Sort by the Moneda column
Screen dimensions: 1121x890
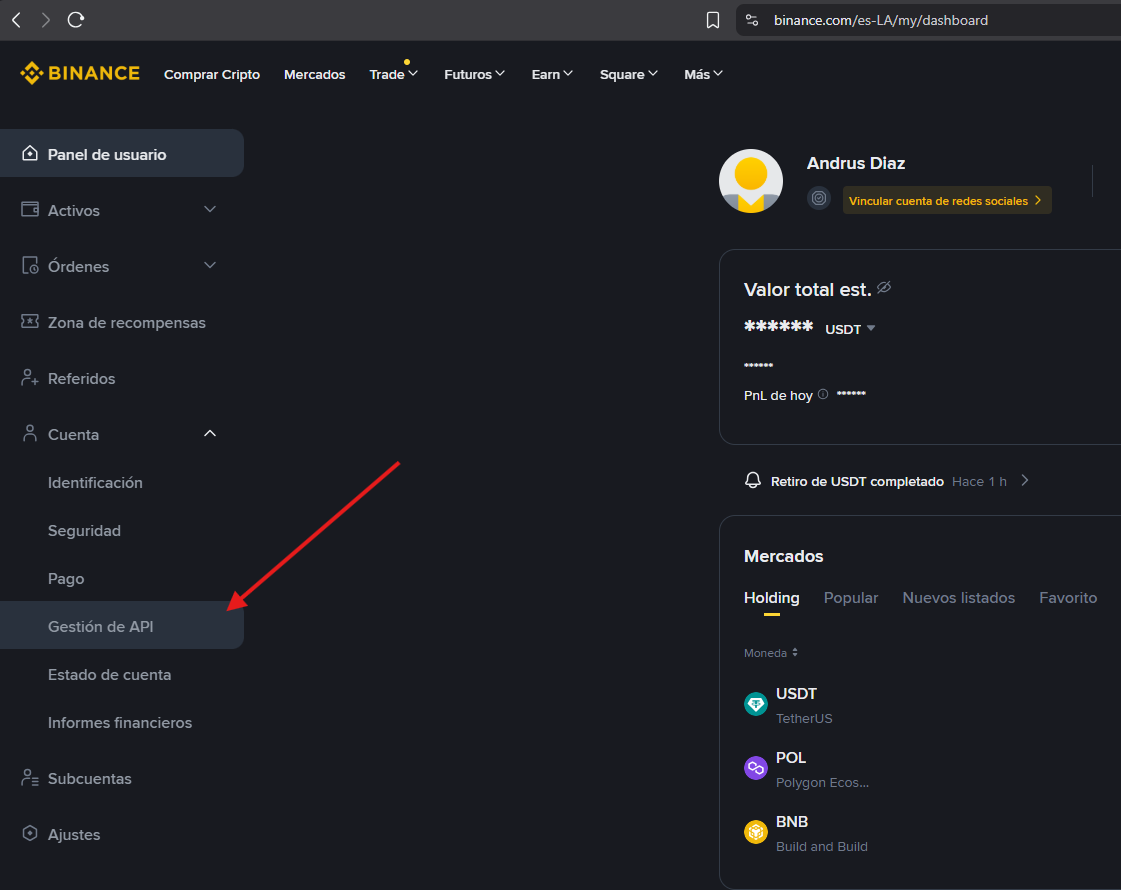pyautogui.click(x=771, y=653)
